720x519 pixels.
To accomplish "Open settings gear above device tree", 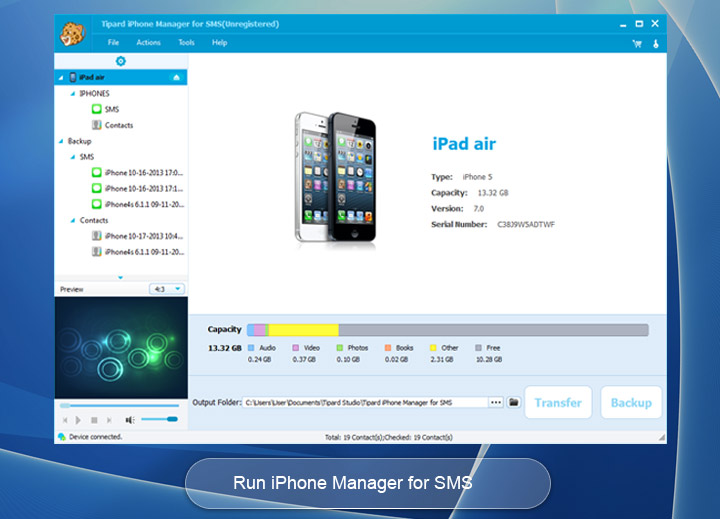I will click(121, 61).
